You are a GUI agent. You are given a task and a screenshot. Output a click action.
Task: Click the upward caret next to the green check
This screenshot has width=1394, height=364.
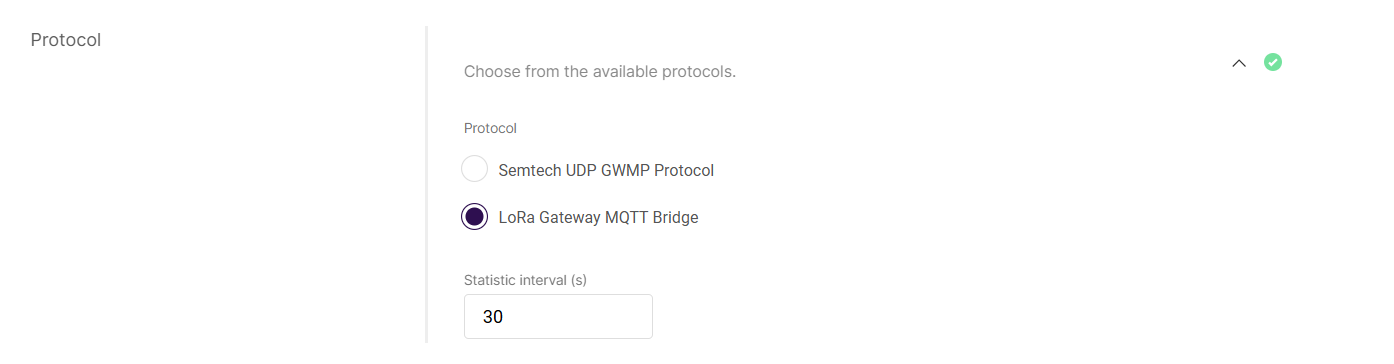click(x=1239, y=63)
